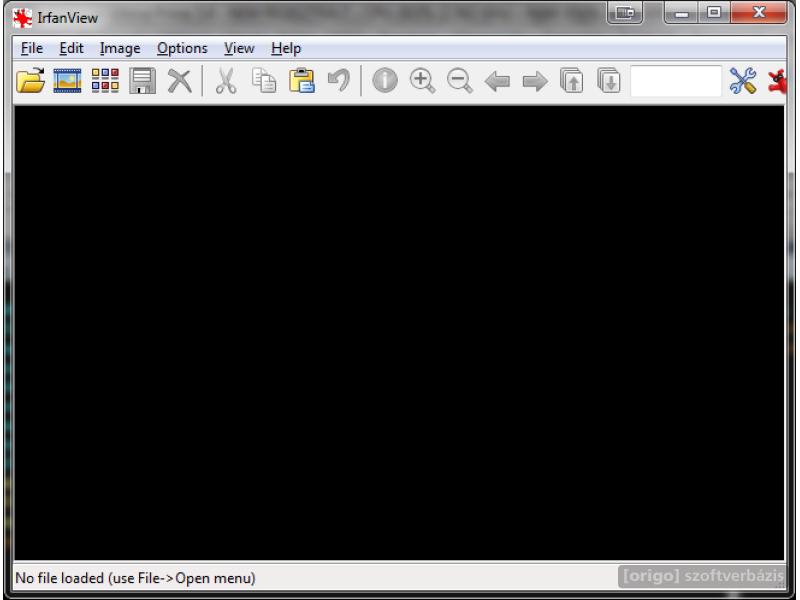The height and width of the screenshot is (600, 800).
Task: Click the extra title bar button left of minimize
Action: (x=624, y=12)
